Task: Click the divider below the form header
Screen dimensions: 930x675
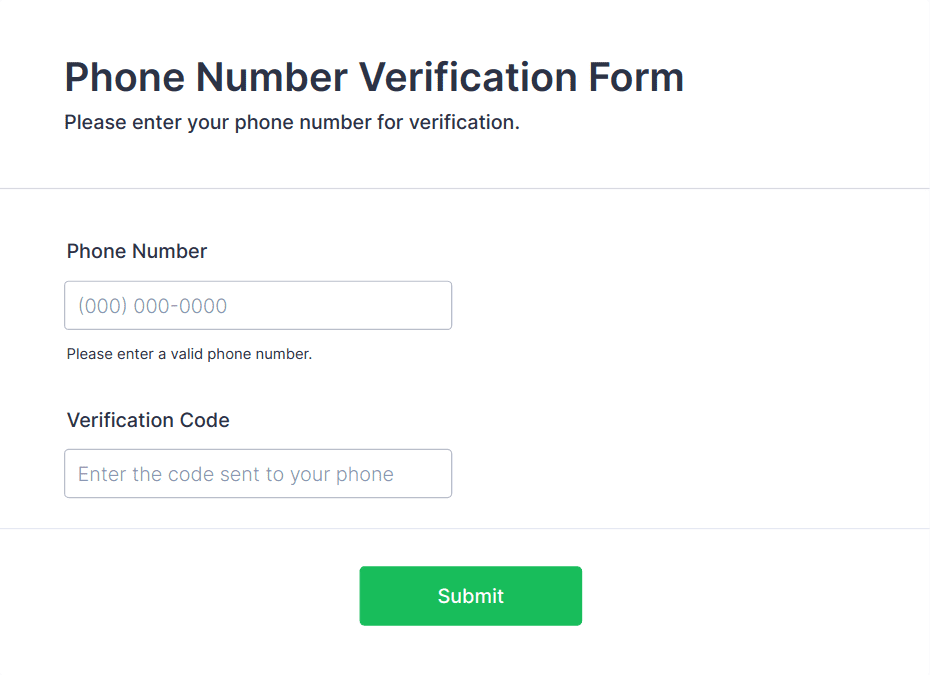Action: point(465,186)
